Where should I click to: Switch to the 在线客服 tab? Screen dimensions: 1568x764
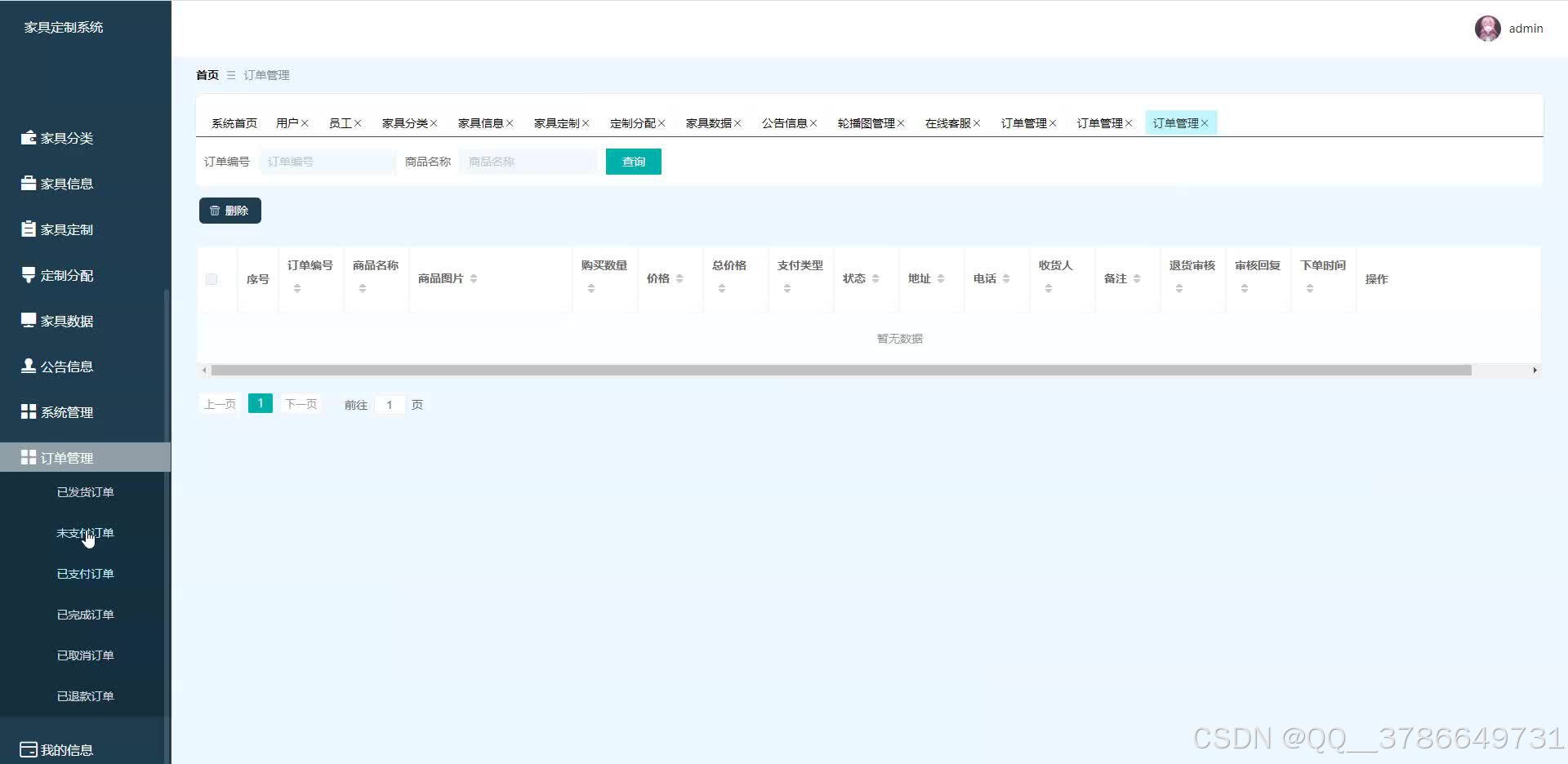point(948,123)
